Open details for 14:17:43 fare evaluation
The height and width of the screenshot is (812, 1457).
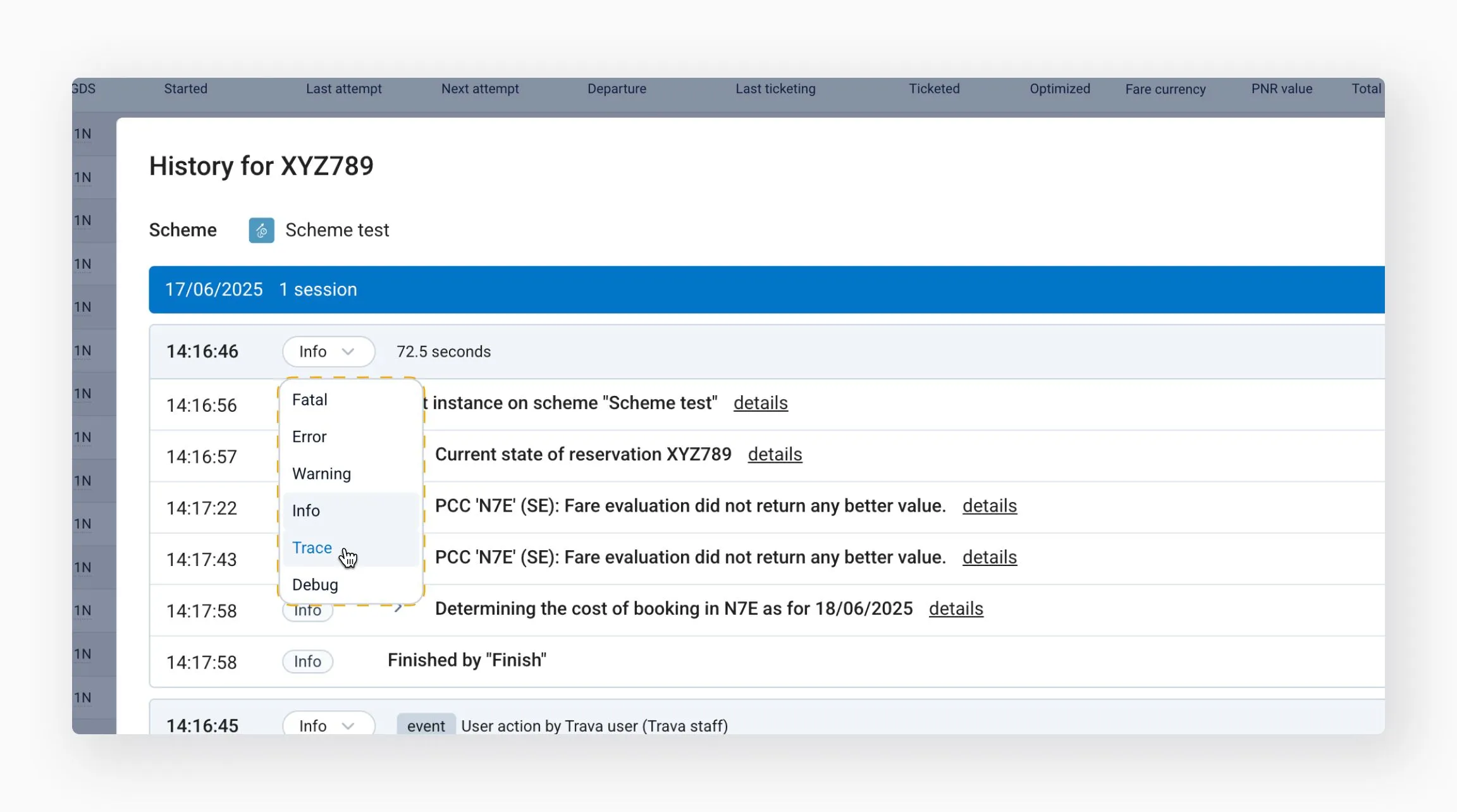click(989, 557)
